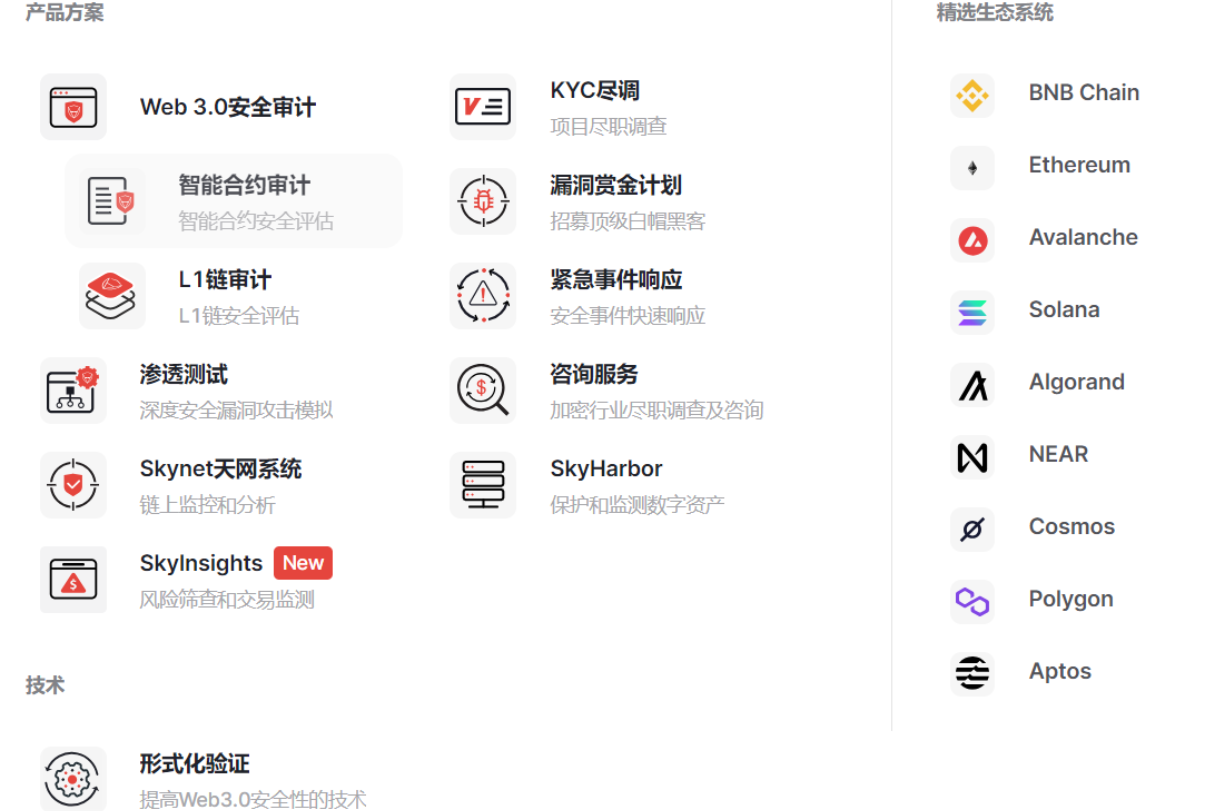Click the 漏洞赏金计划 bug target icon
This screenshot has width=1209, height=811.
[x=483, y=201]
